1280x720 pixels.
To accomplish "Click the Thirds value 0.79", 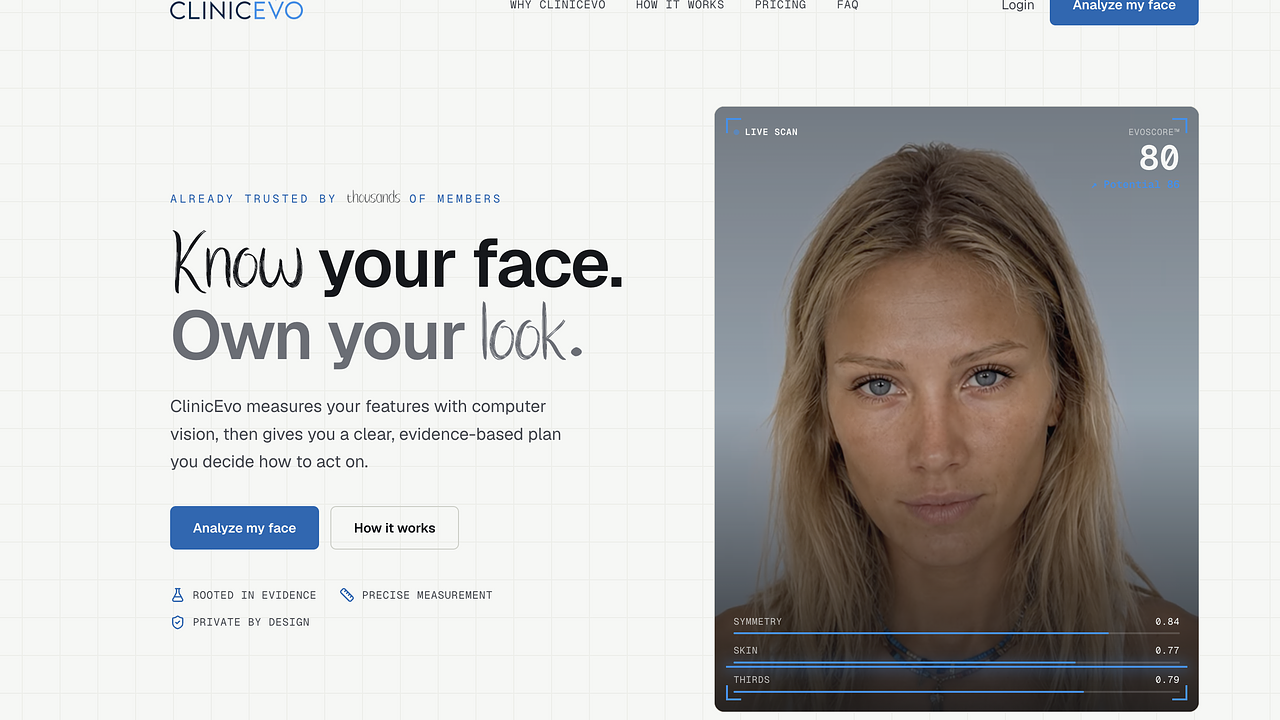I will (1167, 680).
